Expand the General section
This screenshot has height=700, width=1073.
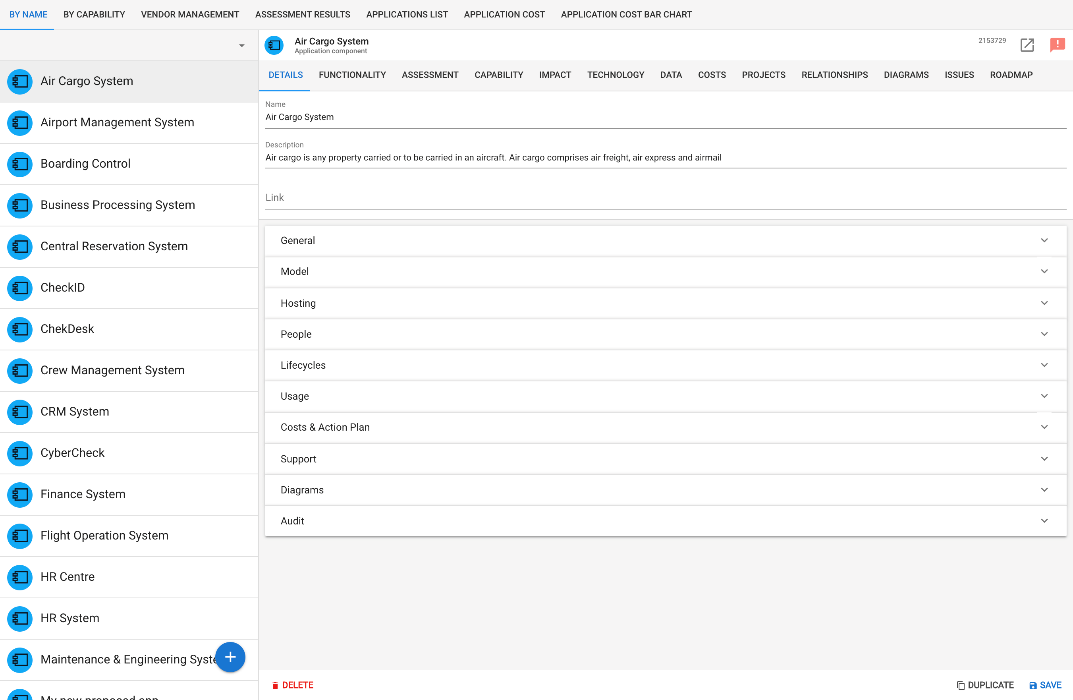(x=665, y=241)
